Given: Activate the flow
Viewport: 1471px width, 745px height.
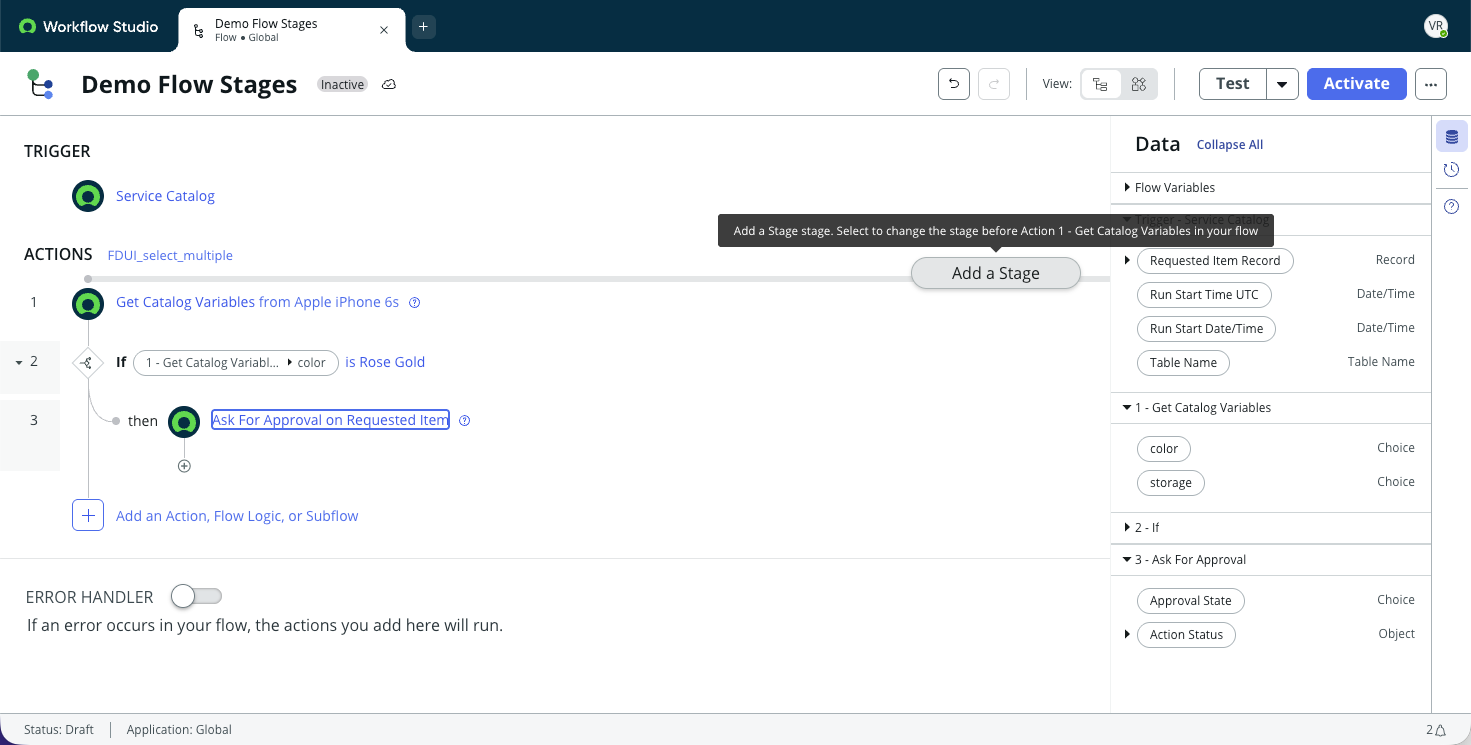Looking at the screenshot, I should pos(1356,84).
